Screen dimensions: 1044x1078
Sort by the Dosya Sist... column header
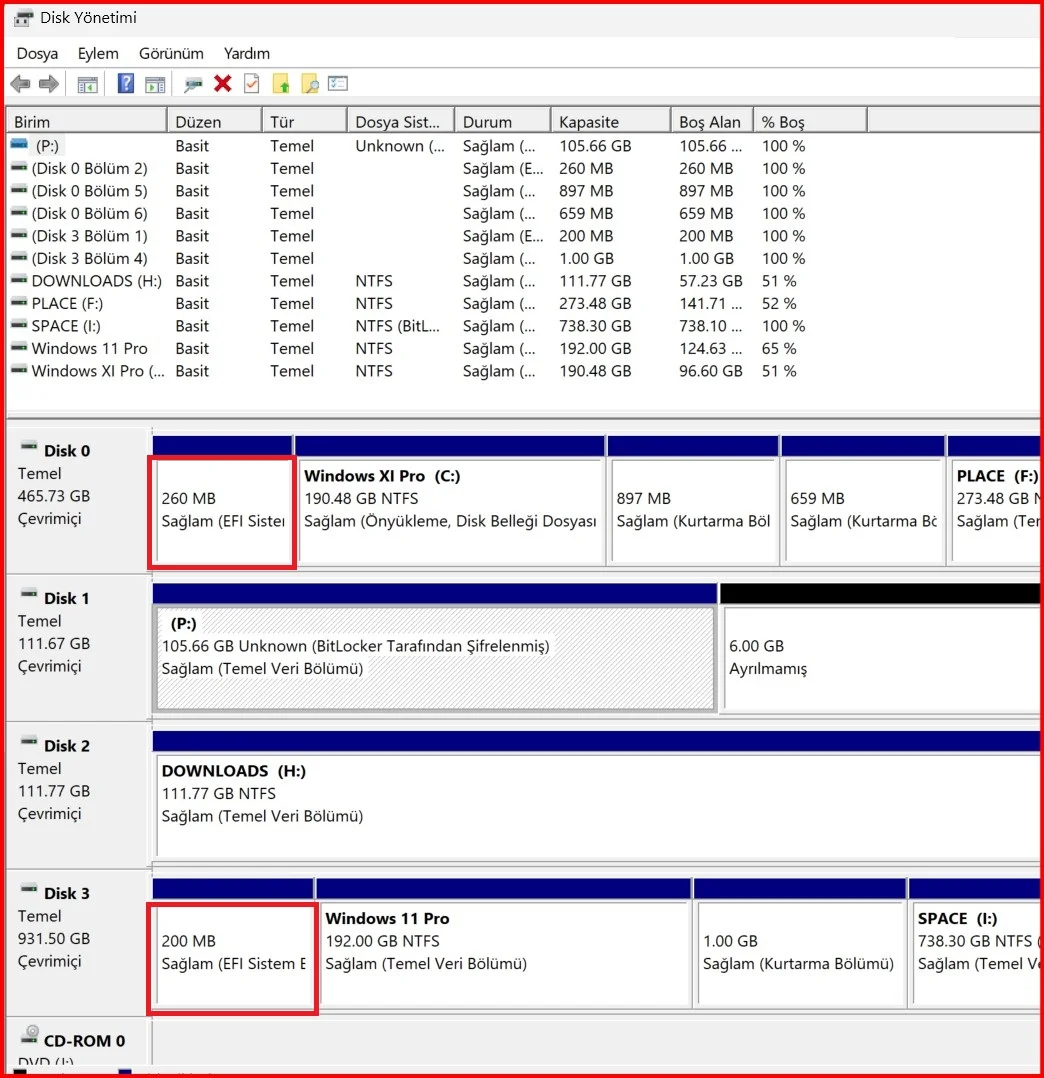pyautogui.click(x=401, y=122)
